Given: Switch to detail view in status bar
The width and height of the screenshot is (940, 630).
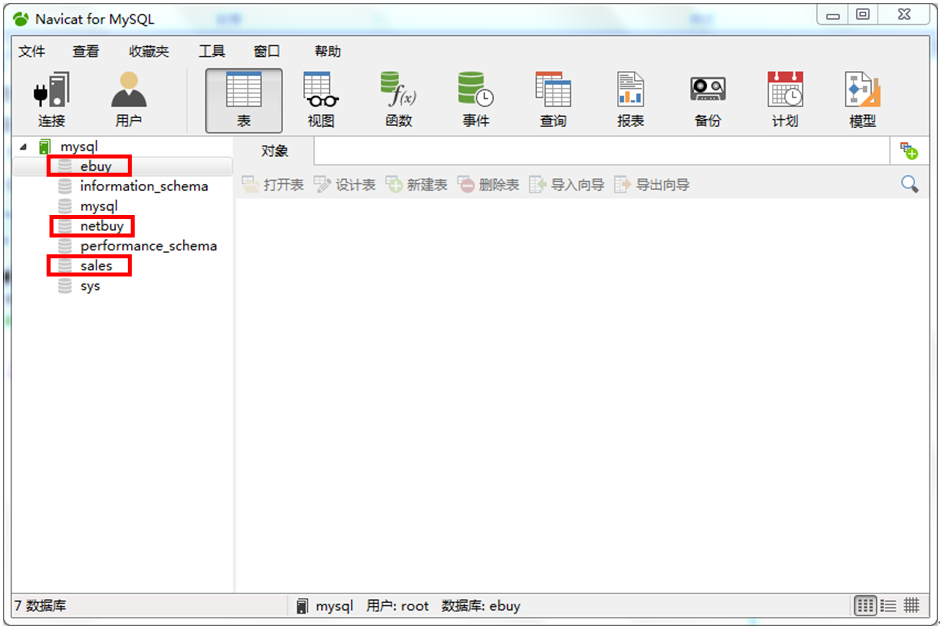Looking at the screenshot, I should coord(912,605).
